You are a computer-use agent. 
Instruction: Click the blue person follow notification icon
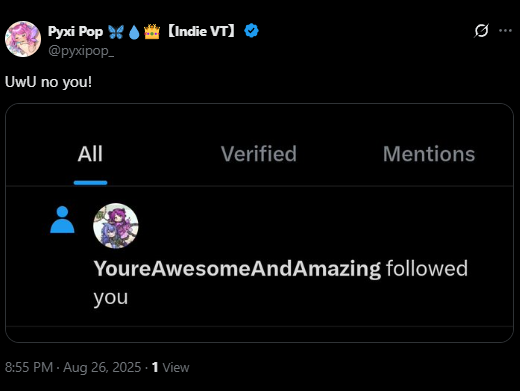[x=62, y=220]
